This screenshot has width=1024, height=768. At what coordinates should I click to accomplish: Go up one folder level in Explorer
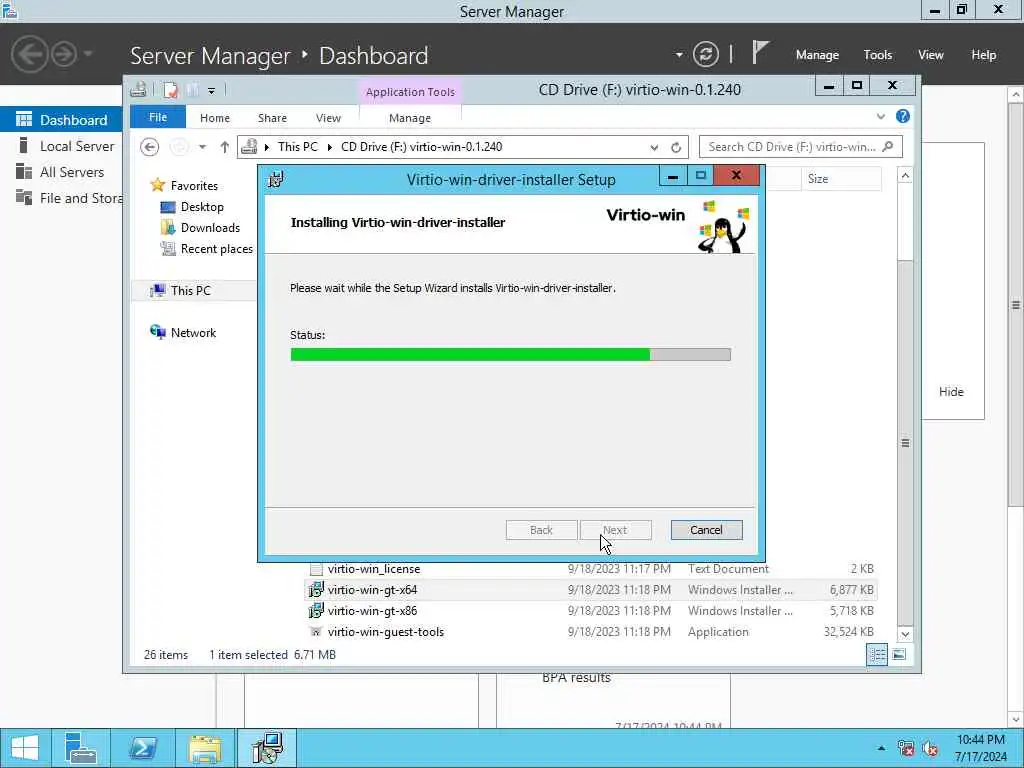click(224, 147)
